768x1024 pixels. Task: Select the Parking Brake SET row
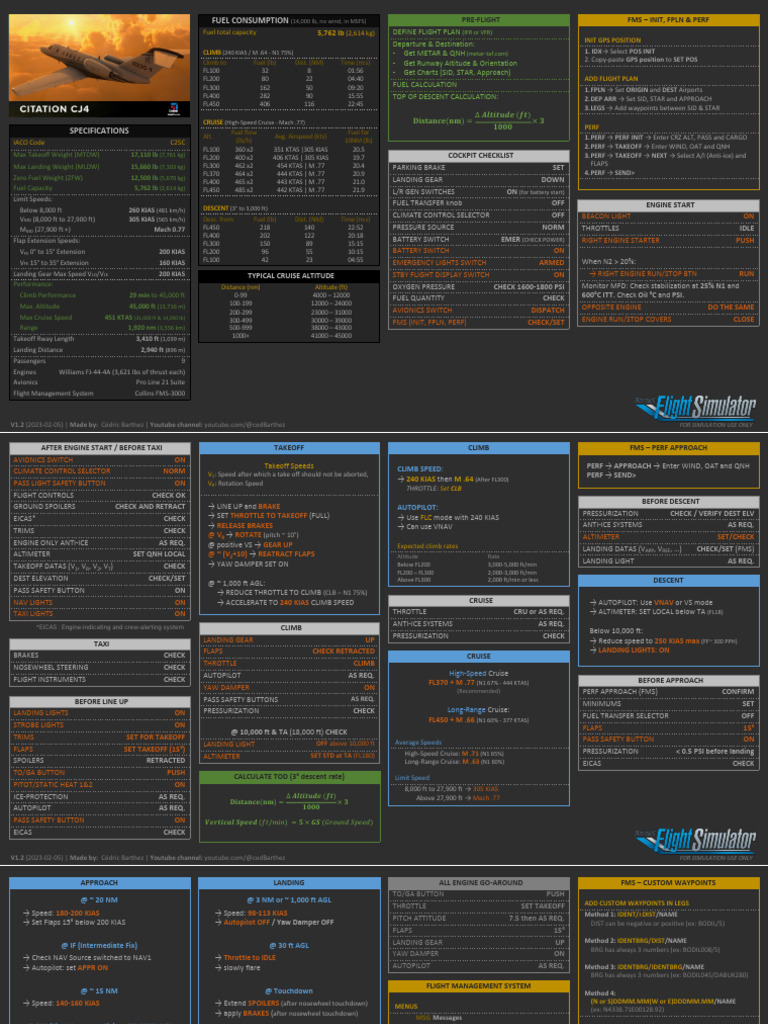(x=479, y=168)
